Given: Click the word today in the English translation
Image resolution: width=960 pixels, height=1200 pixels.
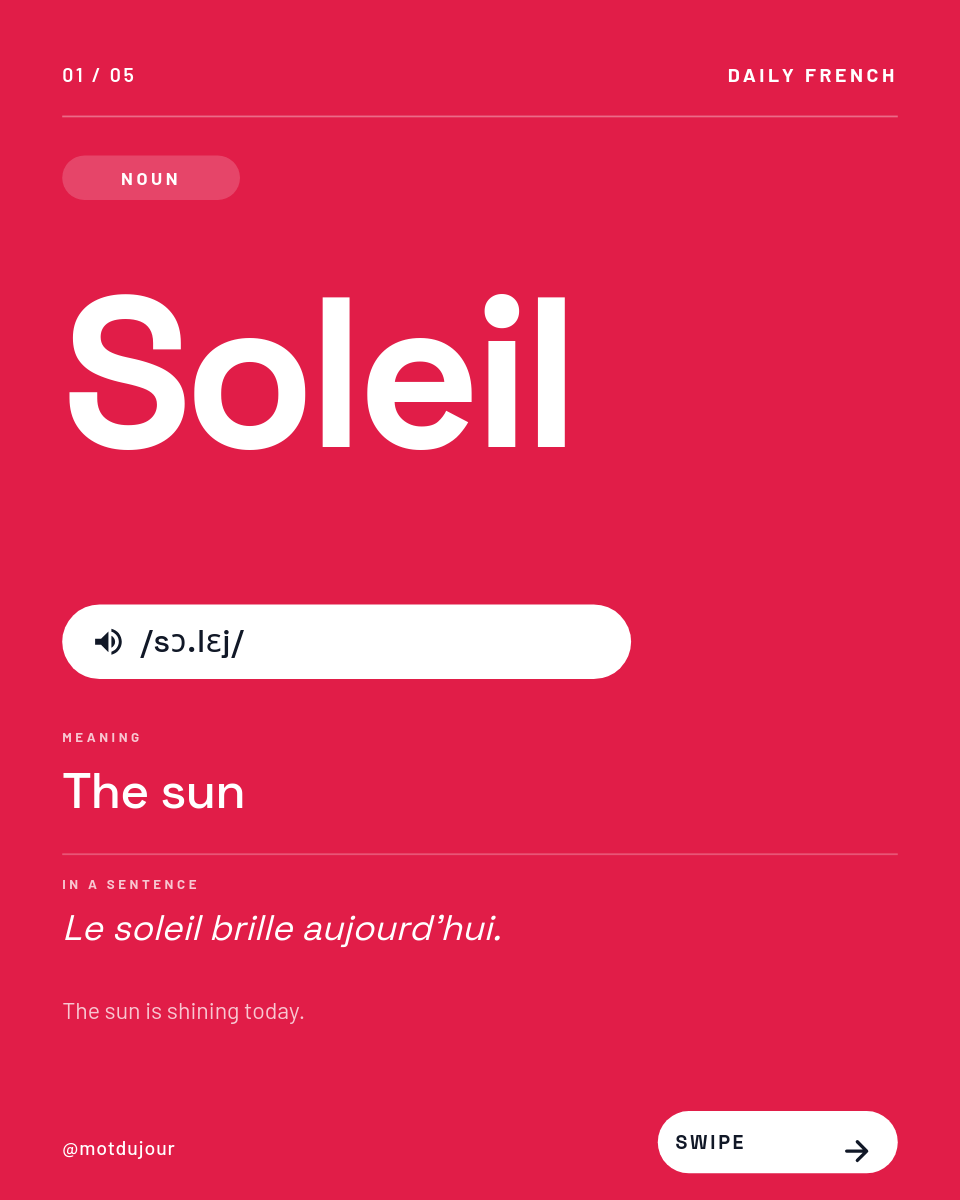Looking at the screenshot, I should click(x=274, y=1012).
